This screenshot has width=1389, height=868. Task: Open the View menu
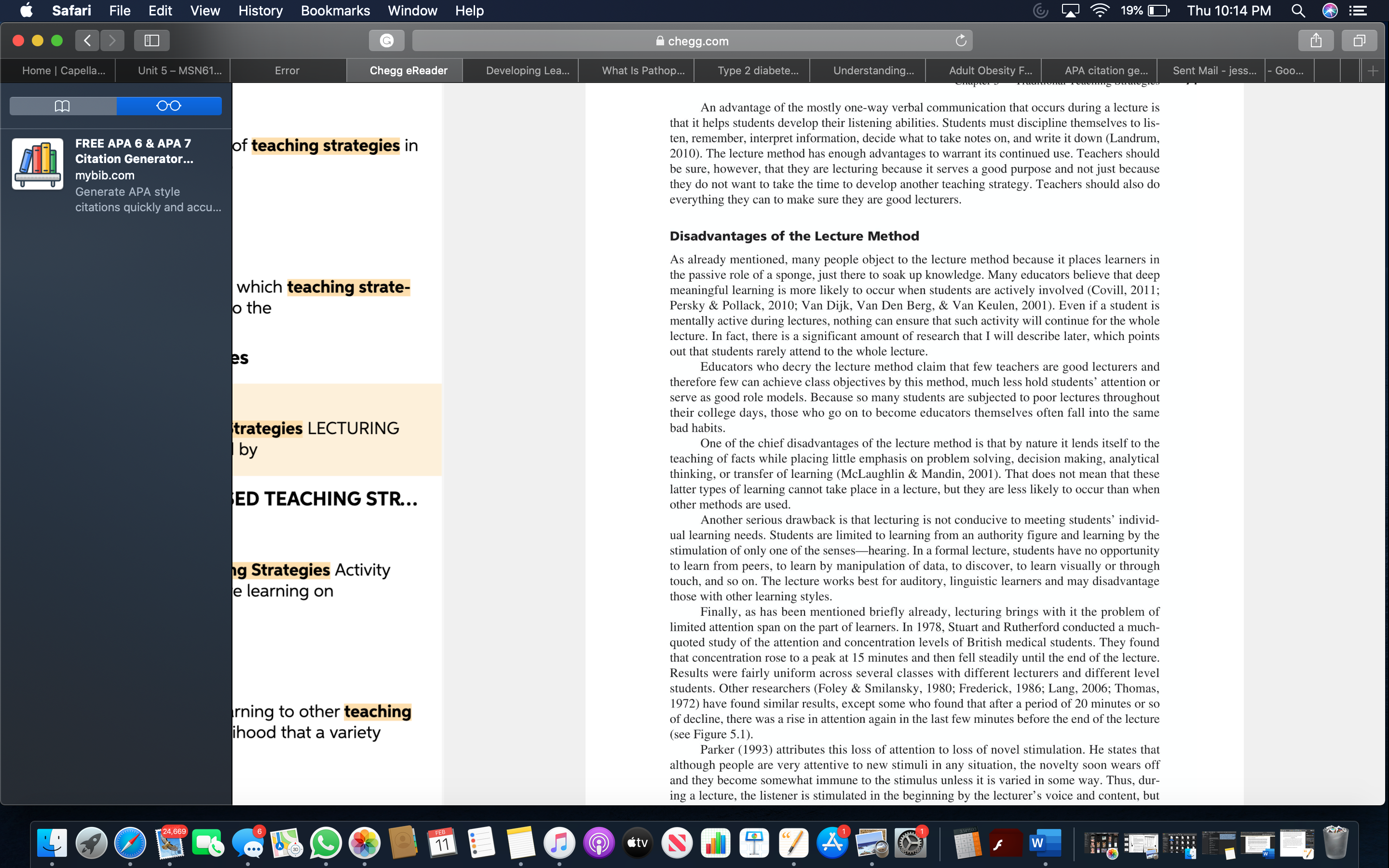(205, 10)
